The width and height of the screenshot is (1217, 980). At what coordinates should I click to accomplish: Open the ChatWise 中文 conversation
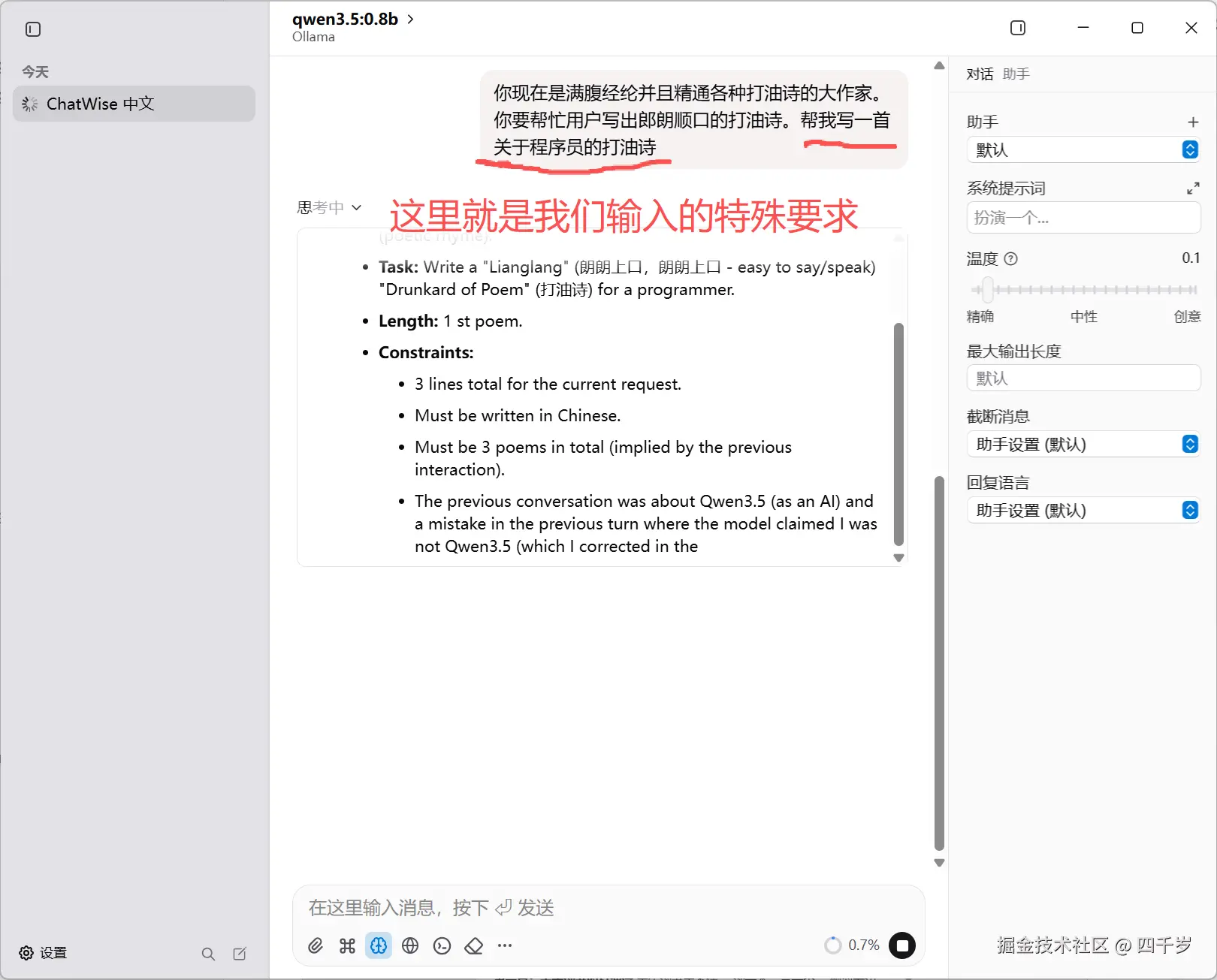134,104
